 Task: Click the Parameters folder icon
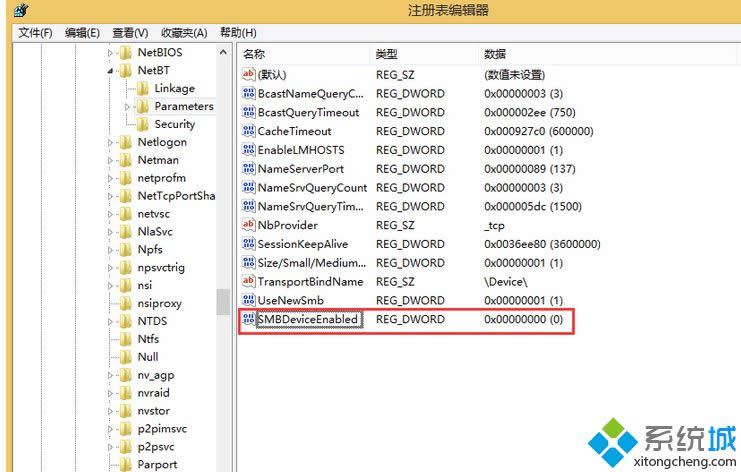[x=143, y=106]
